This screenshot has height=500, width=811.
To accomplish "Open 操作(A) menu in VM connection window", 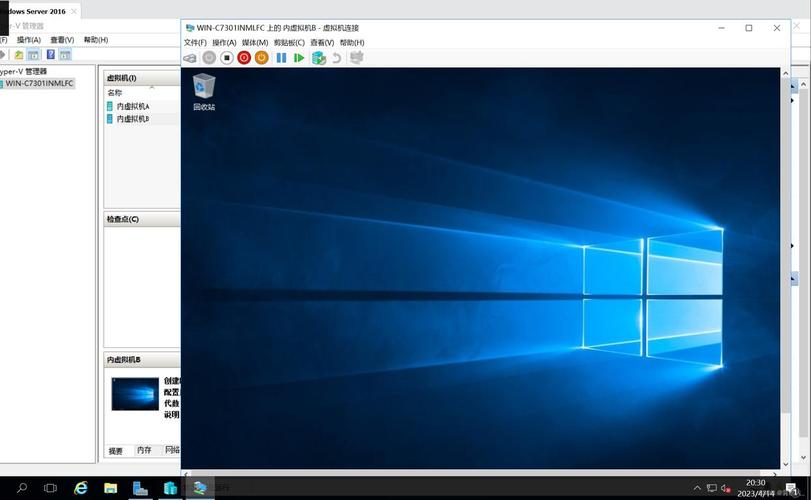I will point(224,42).
